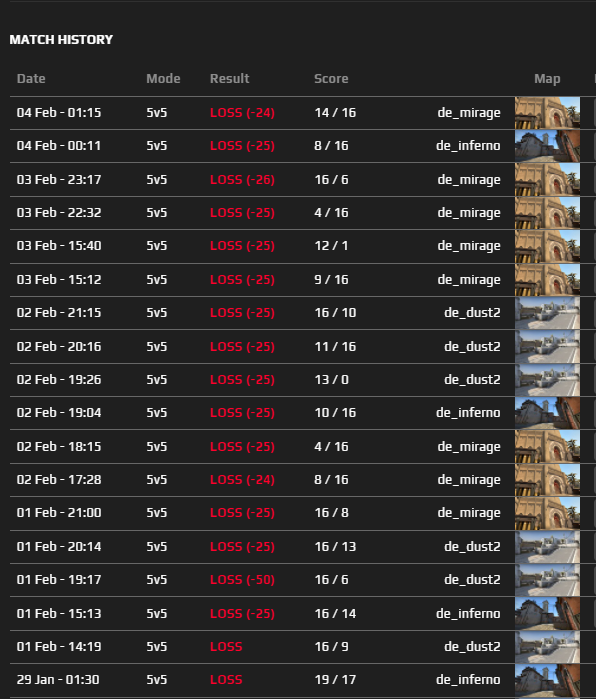This screenshot has width=596, height=699.
Task: Click the 12 / 1 score on 03 Feb 15:40
Action: (331, 246)
